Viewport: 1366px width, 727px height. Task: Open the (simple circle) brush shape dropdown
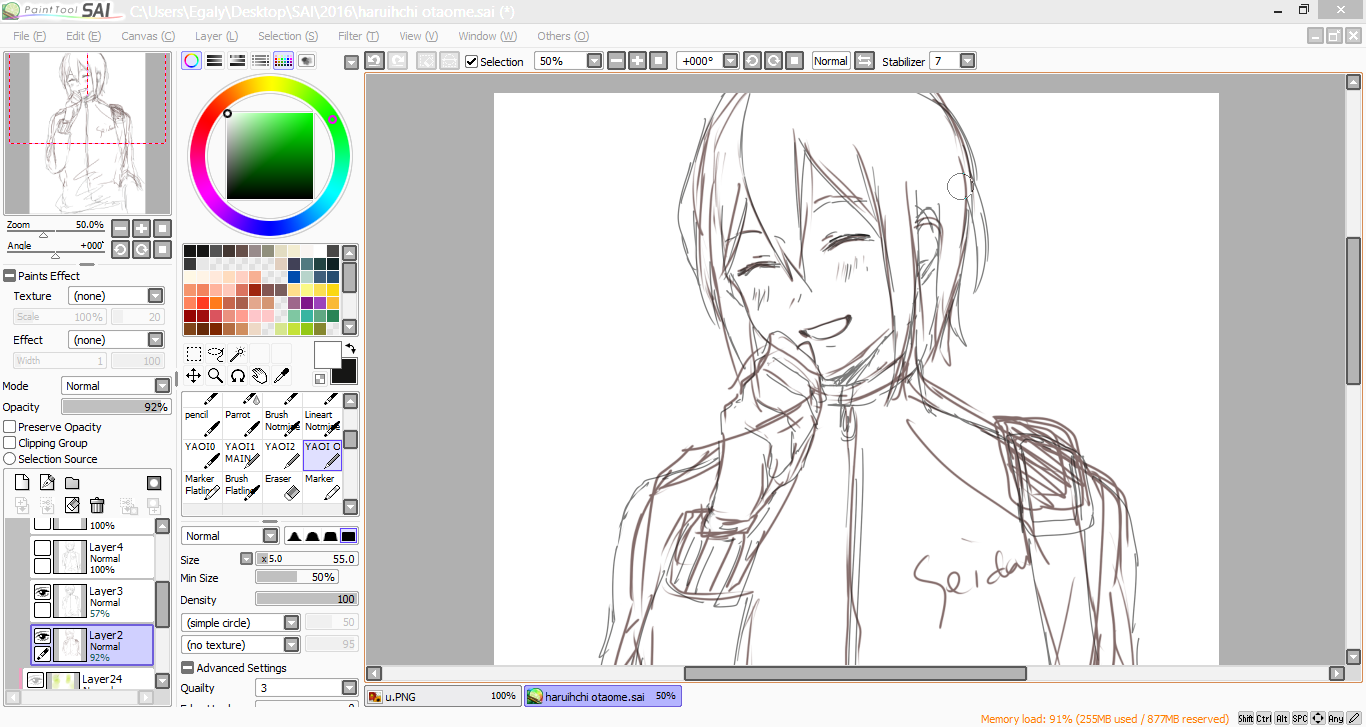(x=240, y=623)
